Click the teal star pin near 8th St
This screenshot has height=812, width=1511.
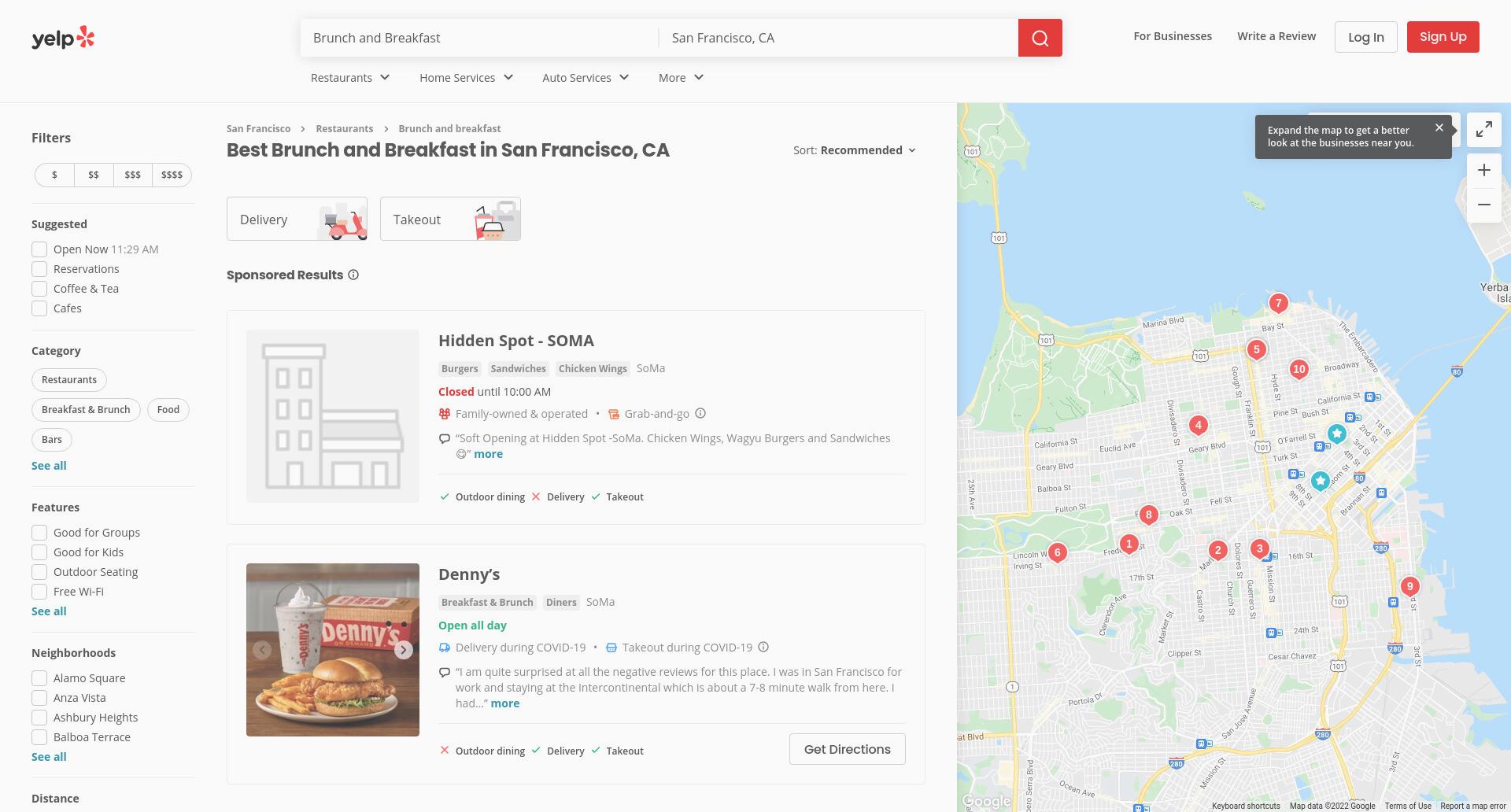point(1321,481)
